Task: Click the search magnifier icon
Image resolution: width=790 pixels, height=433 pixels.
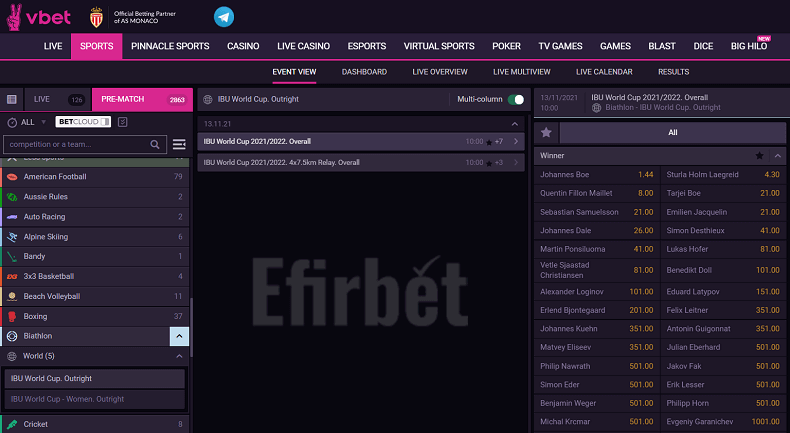Action: (155, 145)
